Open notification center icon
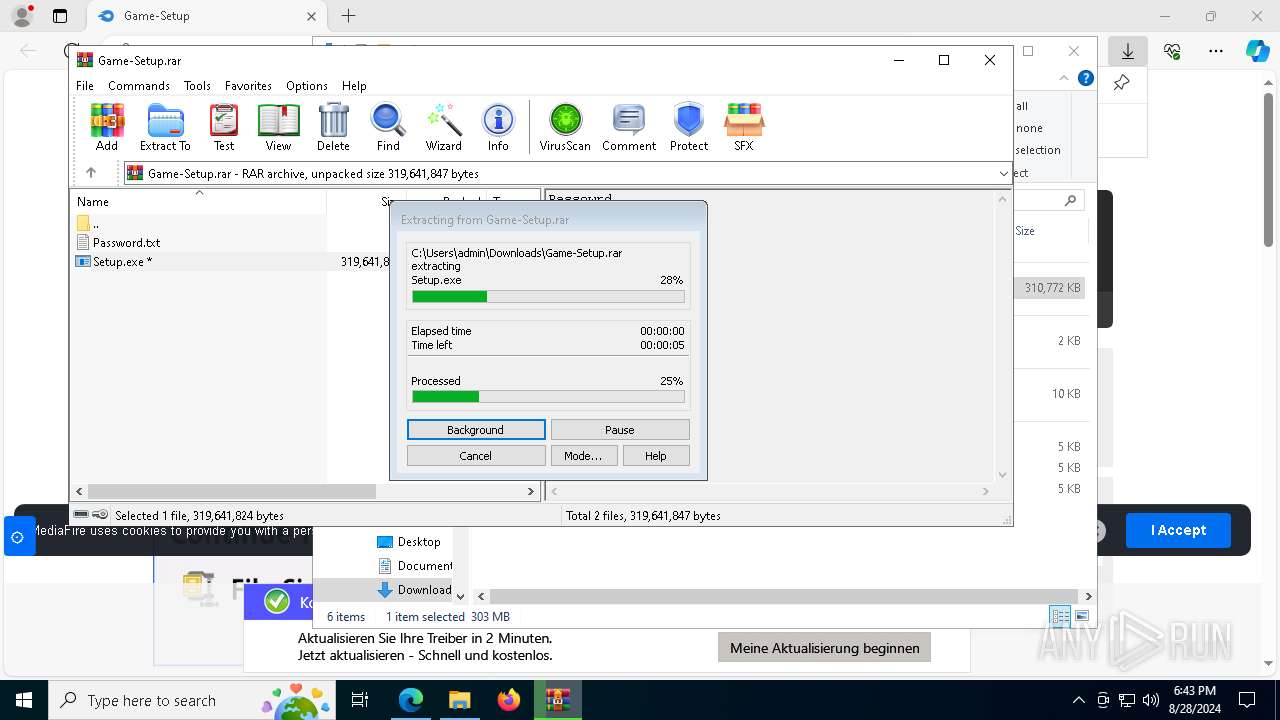The image size is (1280, 720). pos(1247,700)
